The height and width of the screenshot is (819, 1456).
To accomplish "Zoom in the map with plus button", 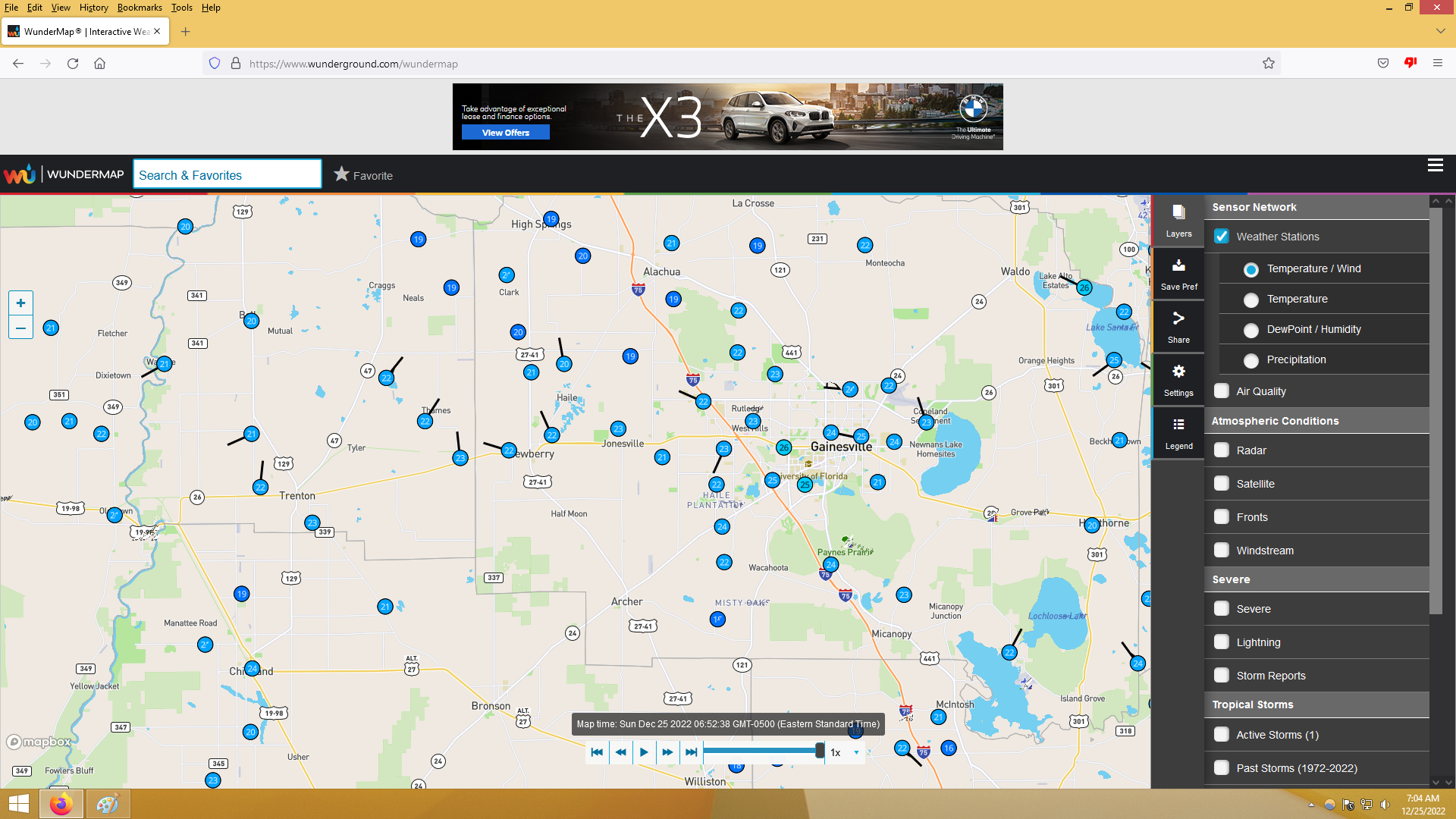I will point(20,303).
